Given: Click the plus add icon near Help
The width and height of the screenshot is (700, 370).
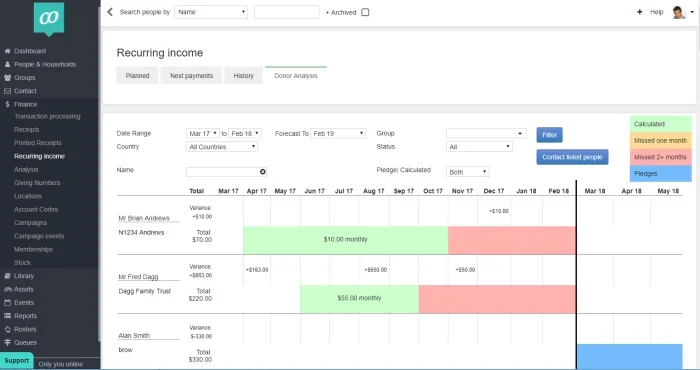Looking at the screenshot, I should [x=639, y=12].
